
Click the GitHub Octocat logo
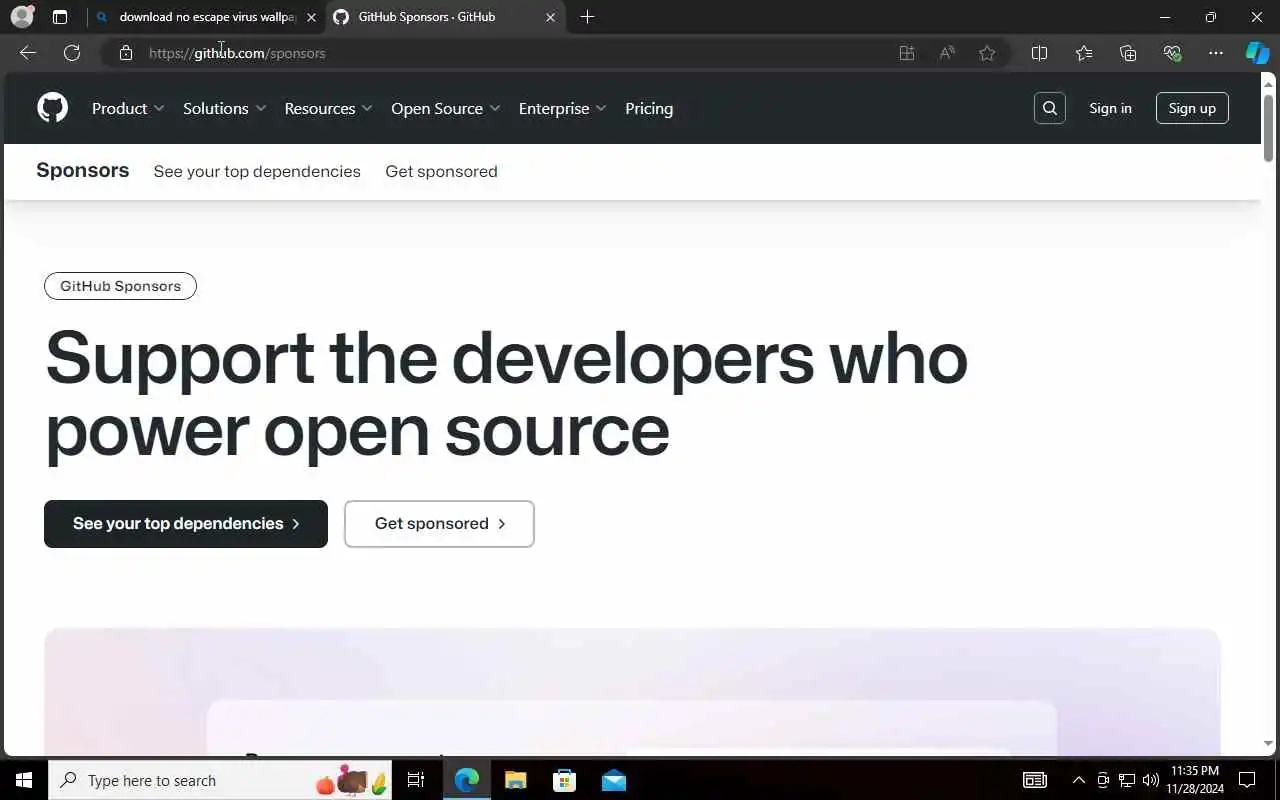52,108
